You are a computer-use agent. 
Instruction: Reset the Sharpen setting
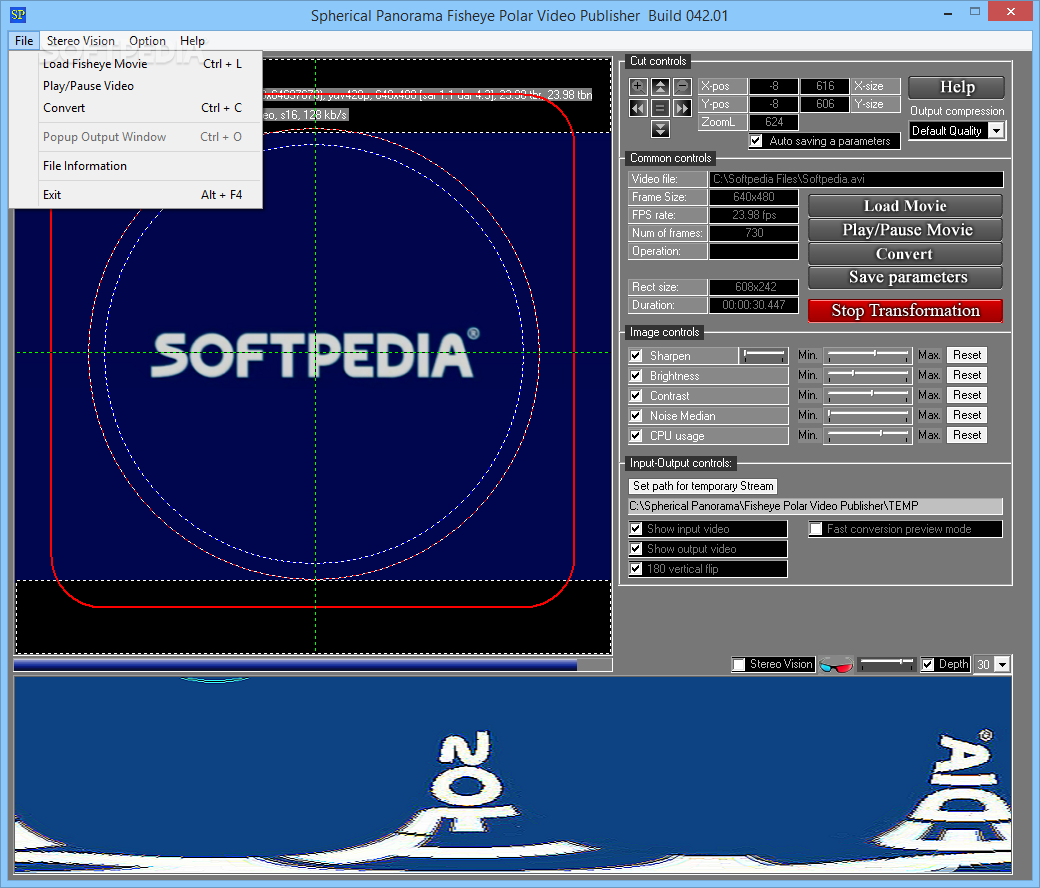tap(967, 355)
